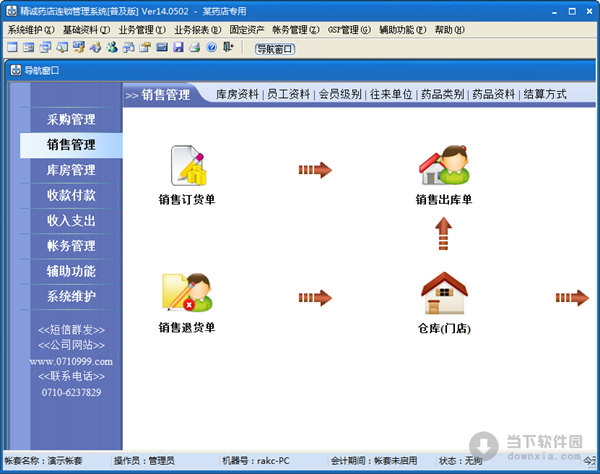Click the blue question mark help icon
The image size is (600, 474).
(x=212, y=47)
